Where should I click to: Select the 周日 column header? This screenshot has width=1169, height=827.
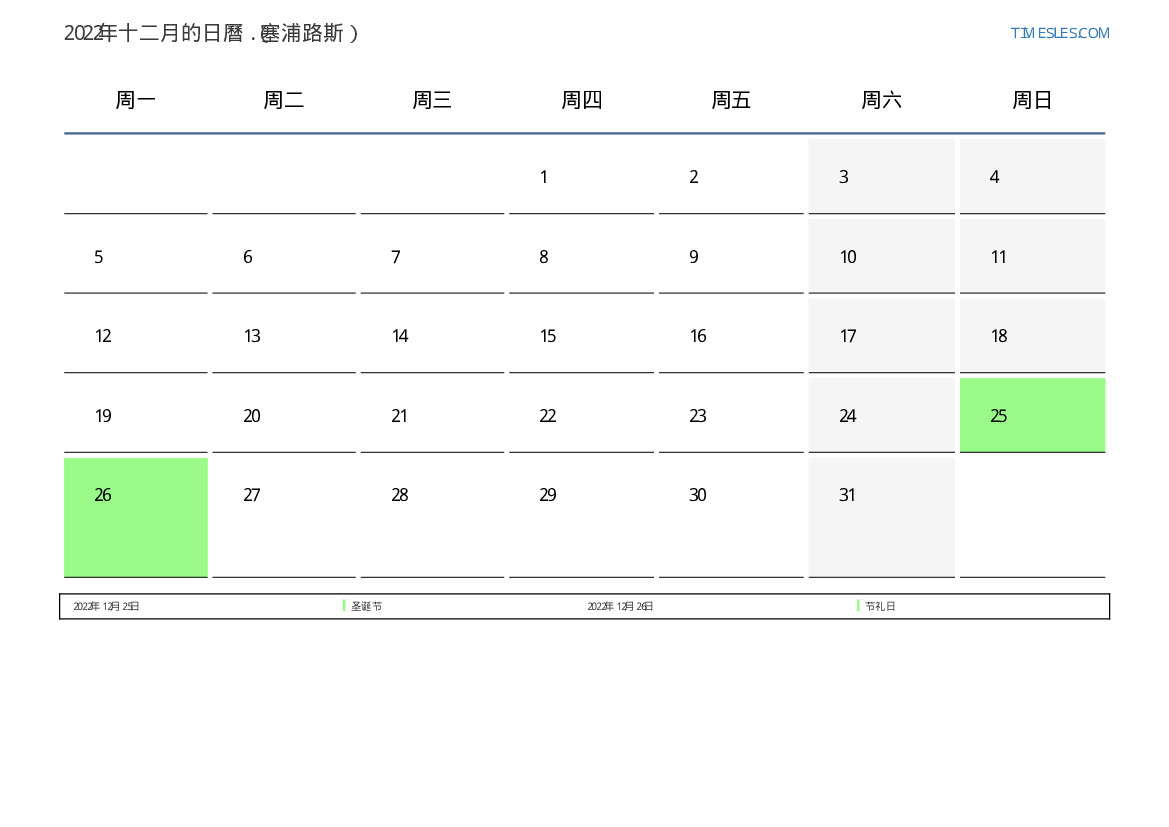[x=1032, y=100]
